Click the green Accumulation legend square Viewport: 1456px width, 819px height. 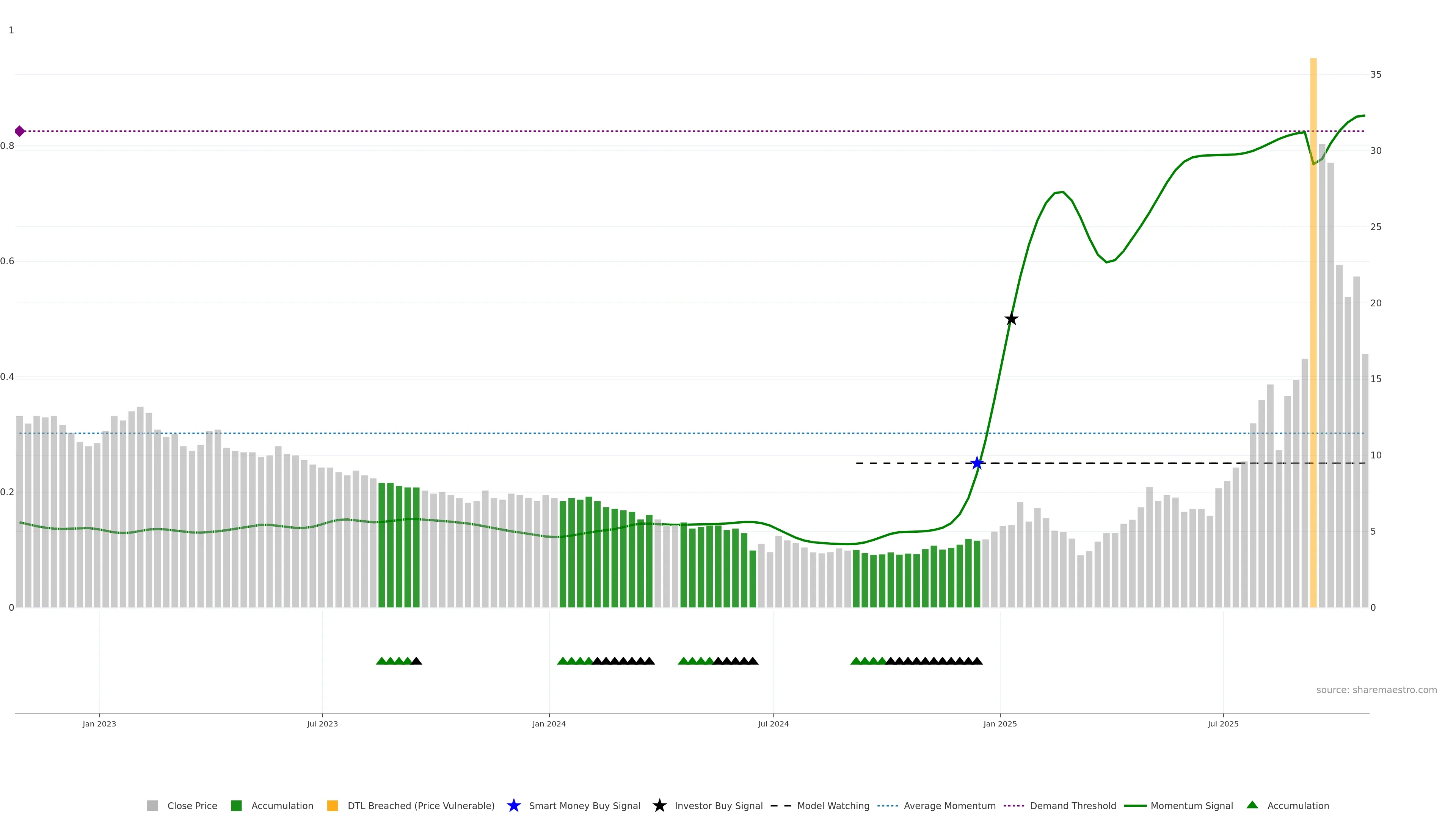click(236, 805)
